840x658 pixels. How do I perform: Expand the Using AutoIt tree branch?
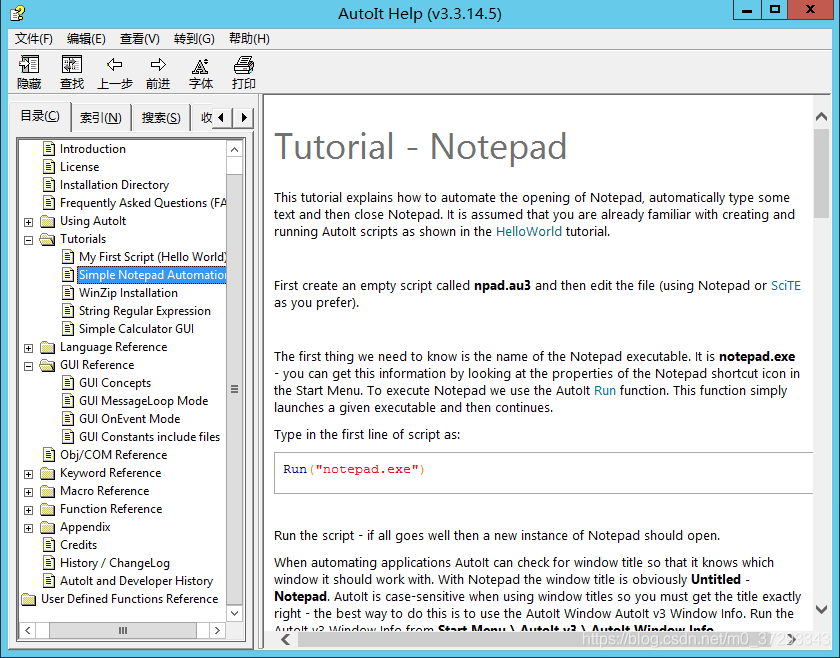(29, 220)
